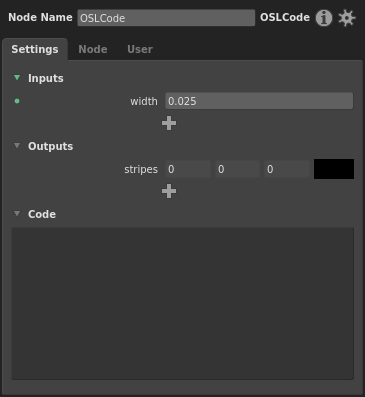Add a new output with plus icon
The width and height of the screenshot is (365, 397).
tap(169, 191)
